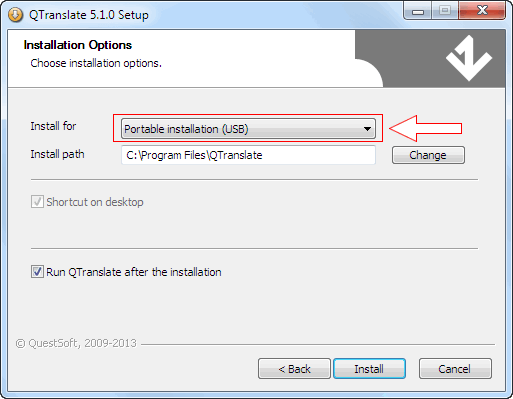Minimize the QTranslate Setup window
This screenshot has height=399, width=513.
pyautogui.click(x=418, y=11)
